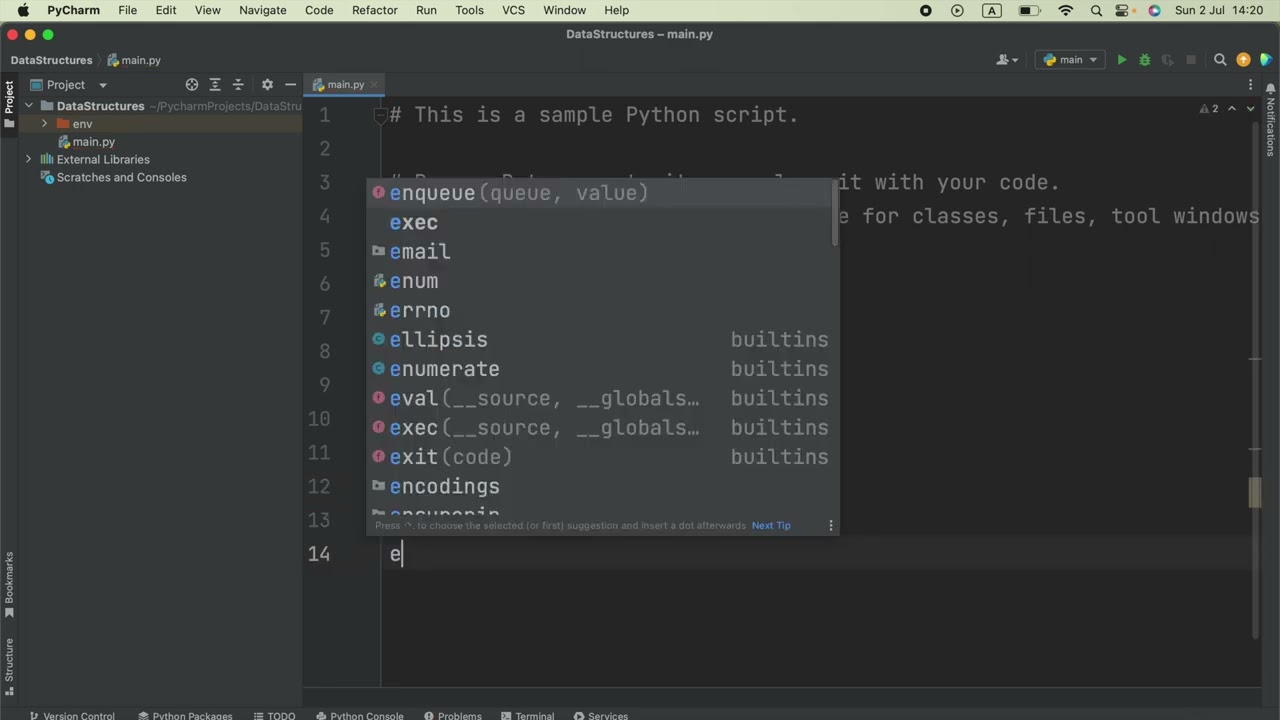Open the Version Control tool window
1280x720 pixels.
pos(72,716)
